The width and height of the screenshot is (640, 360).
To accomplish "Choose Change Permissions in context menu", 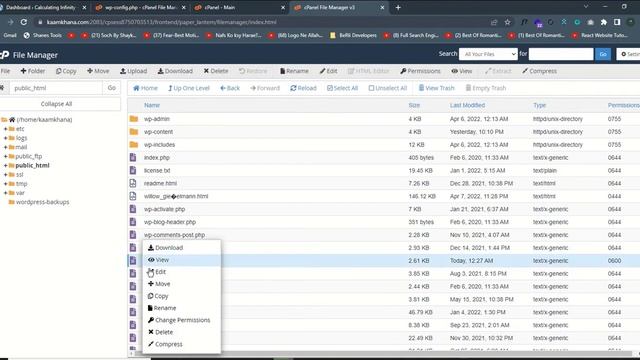I will point(179,320).
